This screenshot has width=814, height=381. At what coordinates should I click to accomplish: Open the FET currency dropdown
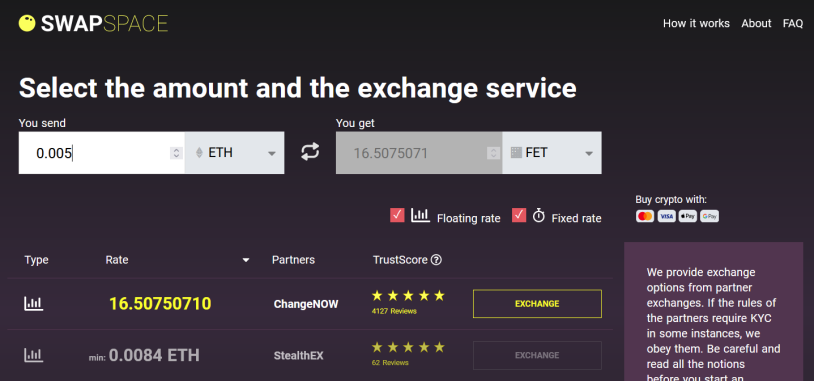point(552,153)
